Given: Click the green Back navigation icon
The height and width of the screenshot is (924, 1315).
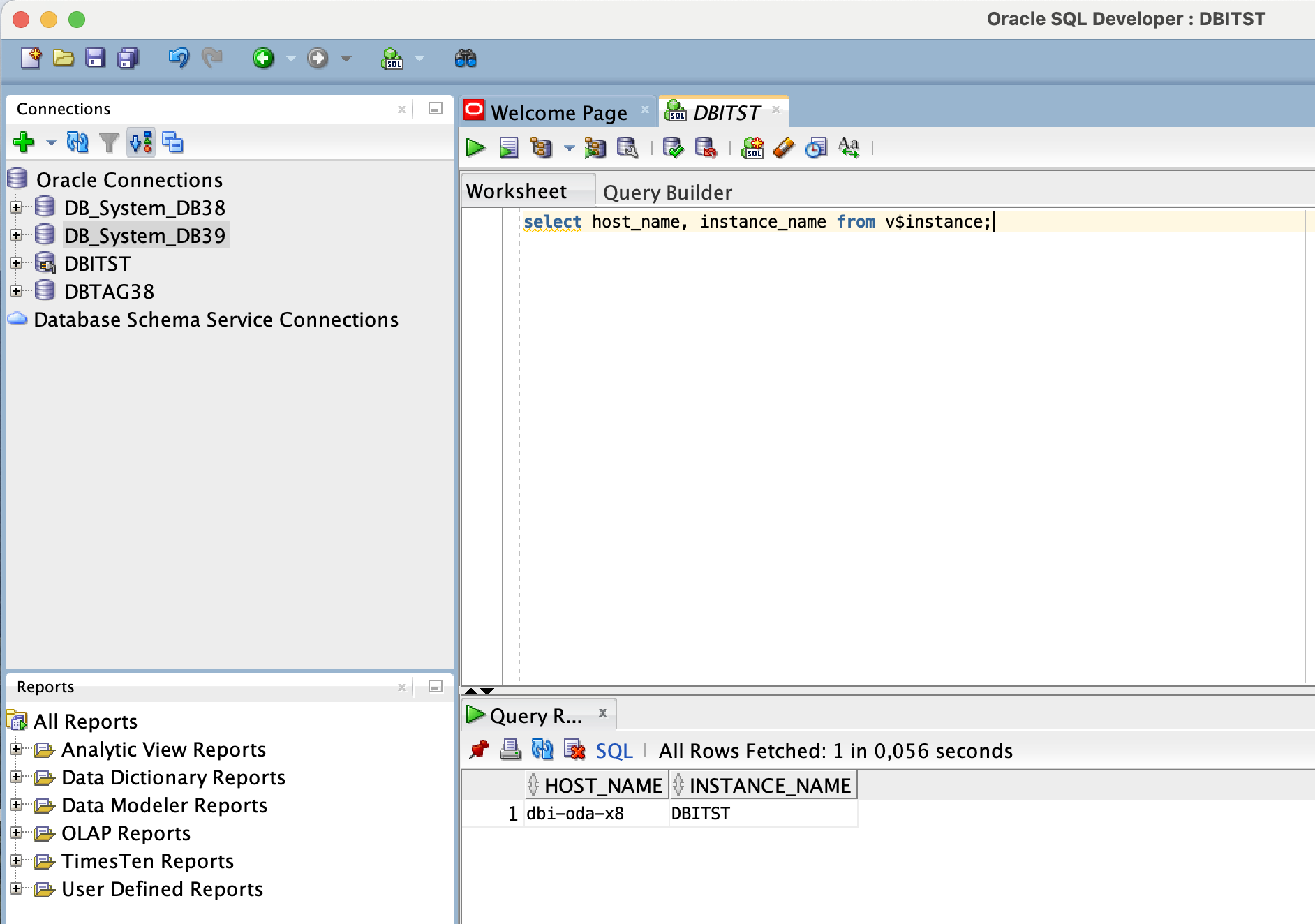Looking at the screenshot, I should pos(263,58).
